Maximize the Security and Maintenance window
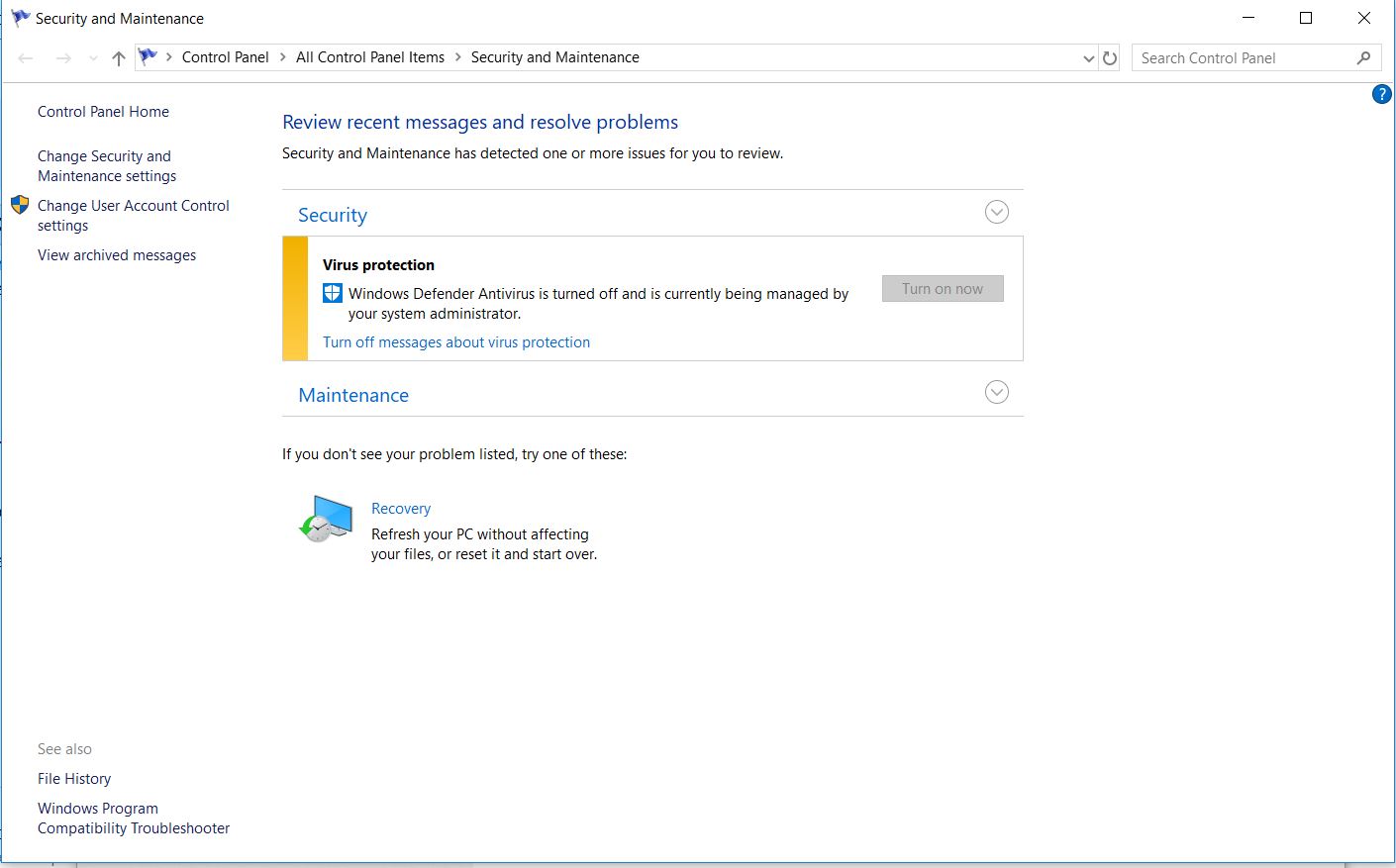Screen dimensions: 1396x868 tap(1306, 18)
